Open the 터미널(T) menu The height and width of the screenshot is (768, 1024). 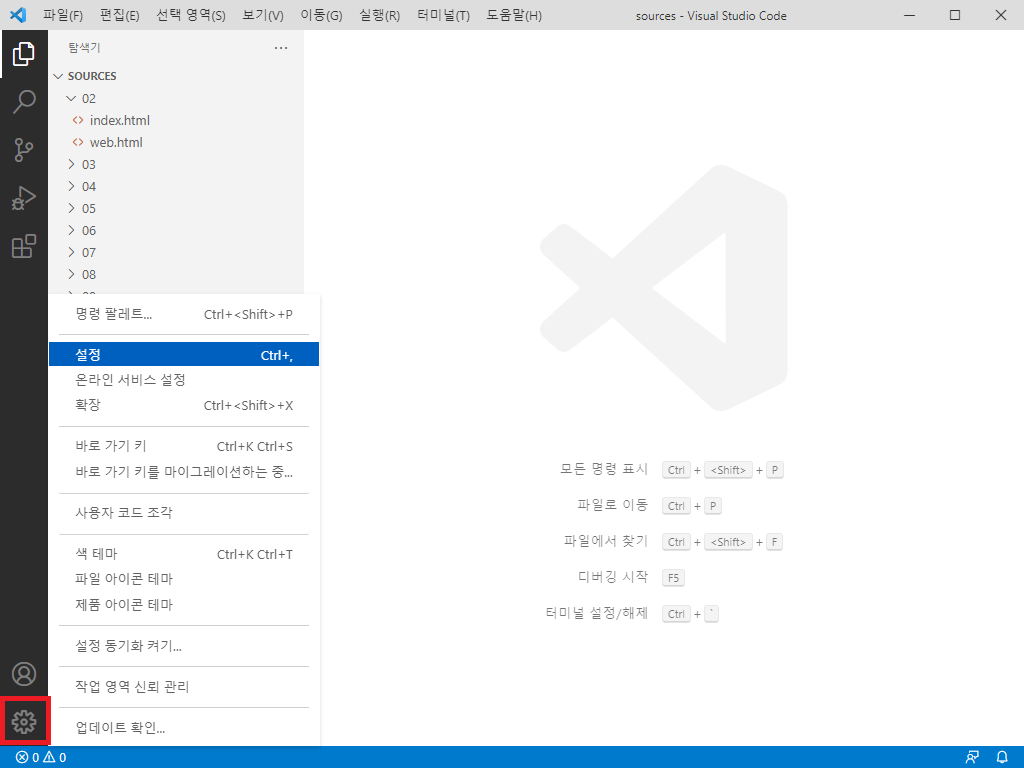tap(443, 15)
